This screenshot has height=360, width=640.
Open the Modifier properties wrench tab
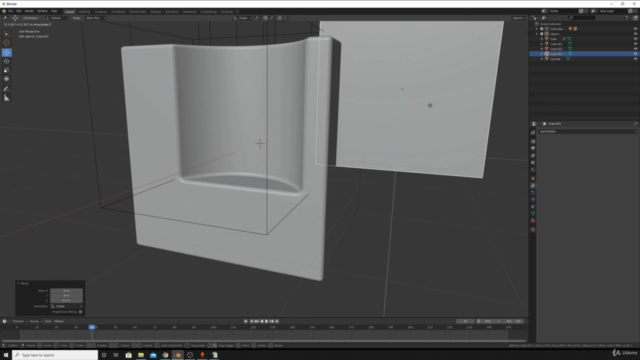pyautogui.click(x=533, y=186)
